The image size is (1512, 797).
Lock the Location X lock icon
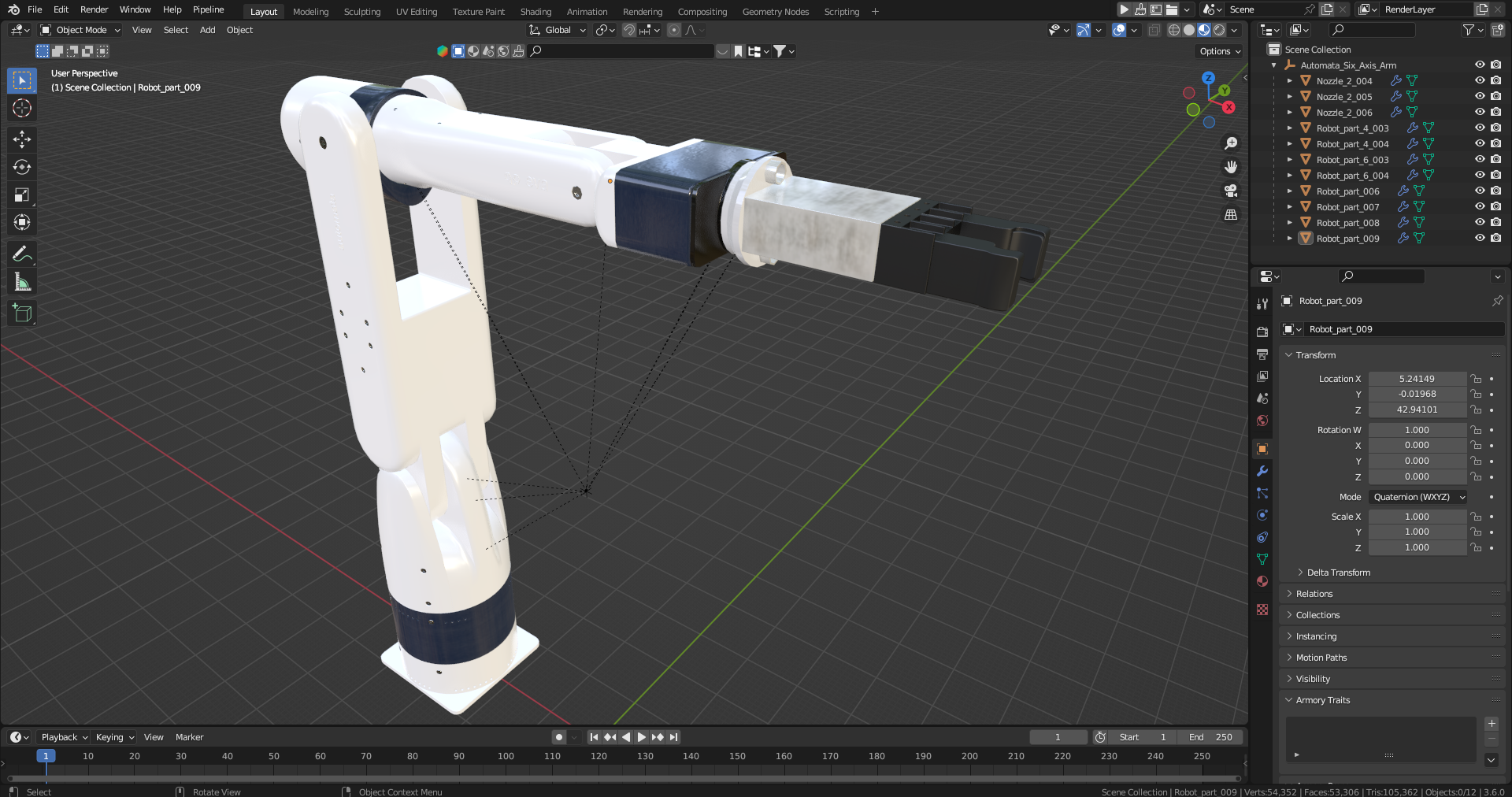pos(1477,379)
